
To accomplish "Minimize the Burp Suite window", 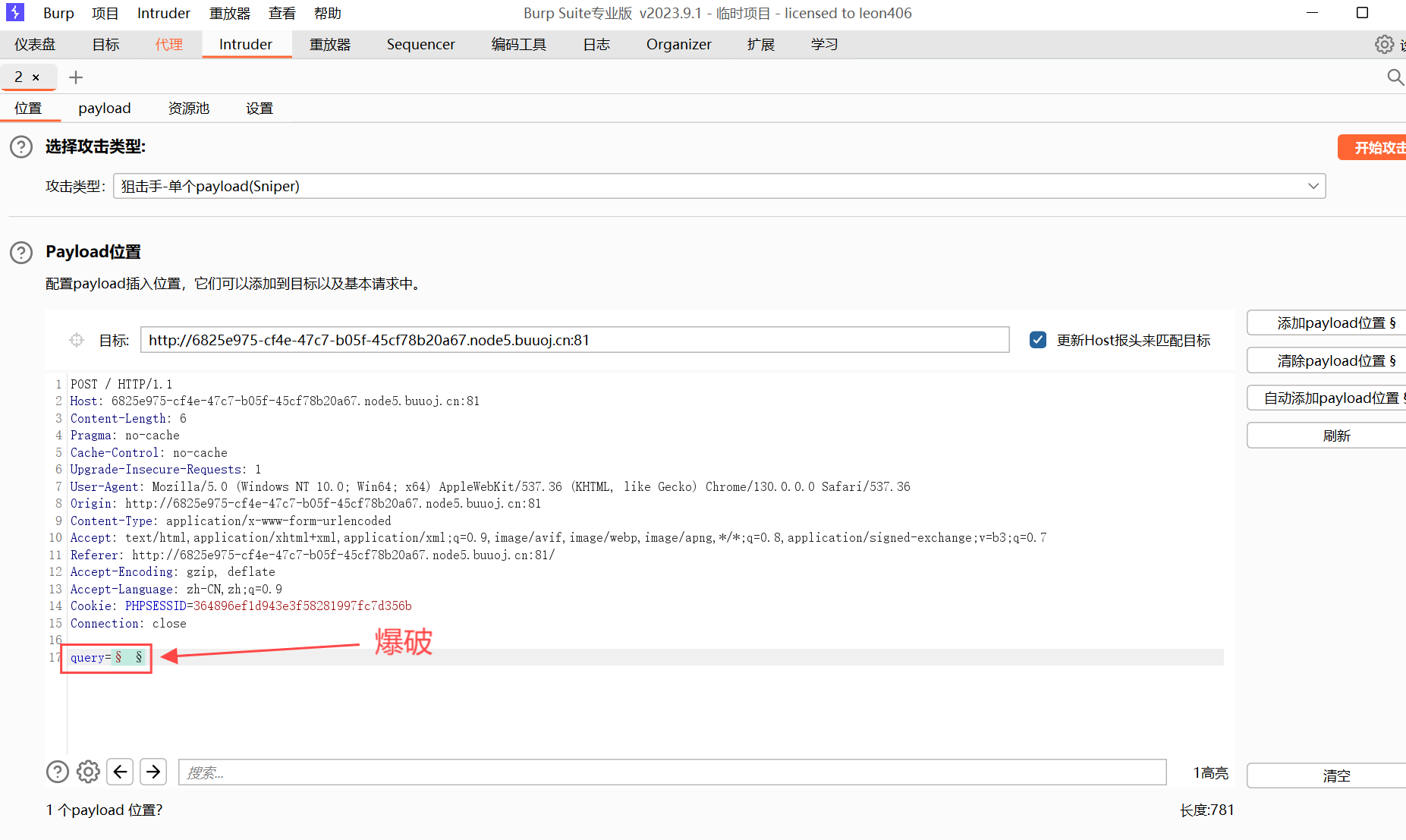I will (1313, 13).
